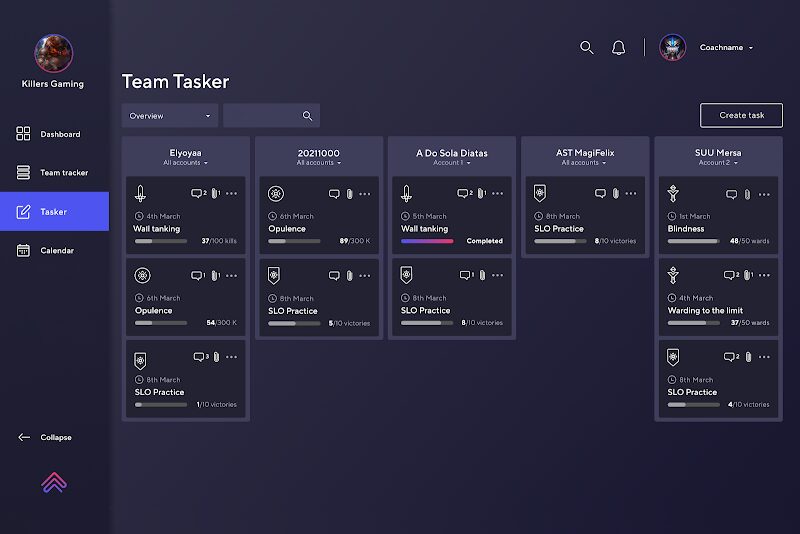Click the Team Tasker page heading

click(x=175, y=82)
